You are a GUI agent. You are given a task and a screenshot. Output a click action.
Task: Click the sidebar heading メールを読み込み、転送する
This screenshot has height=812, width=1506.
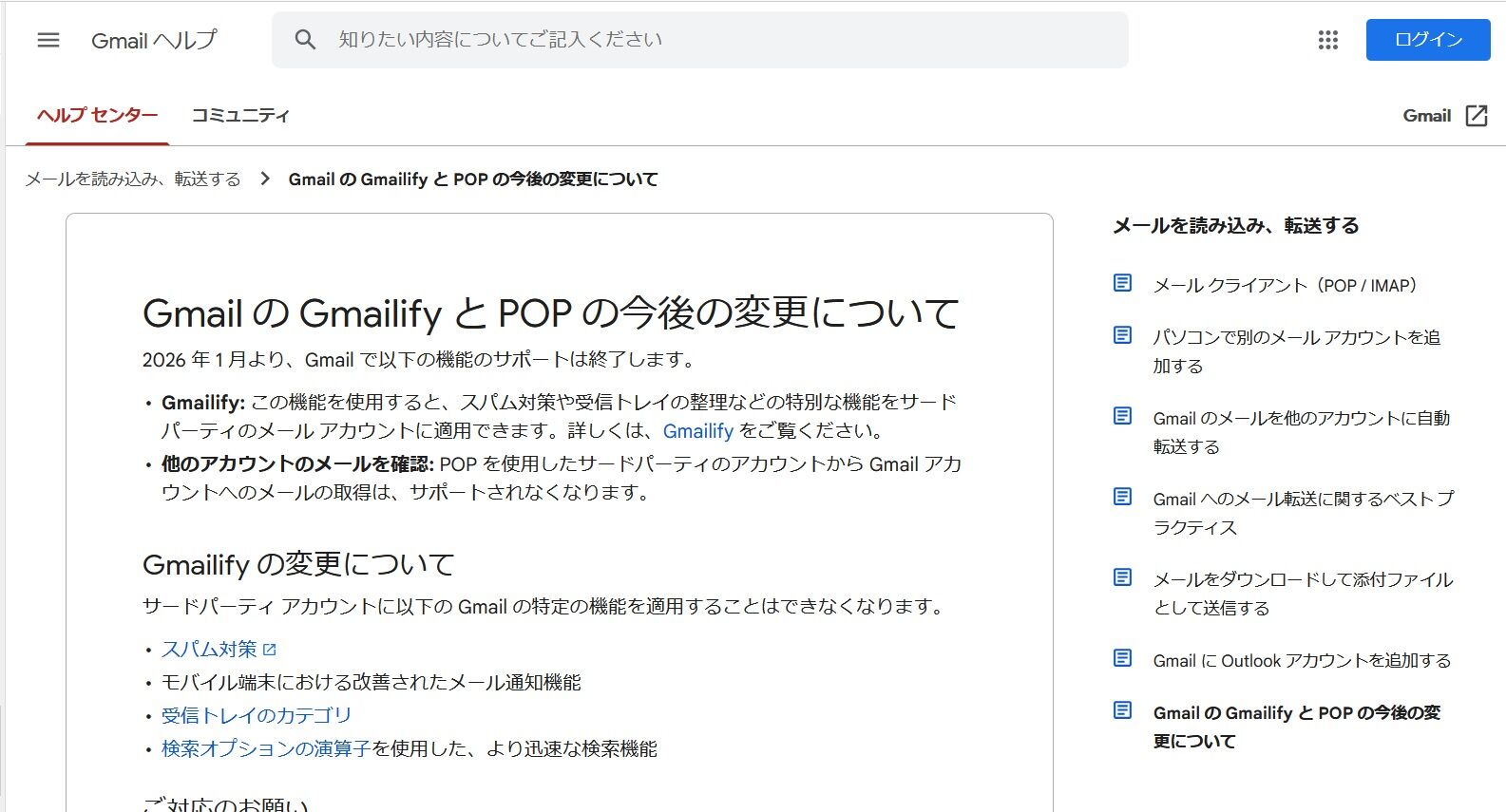tap(1236, 225)
